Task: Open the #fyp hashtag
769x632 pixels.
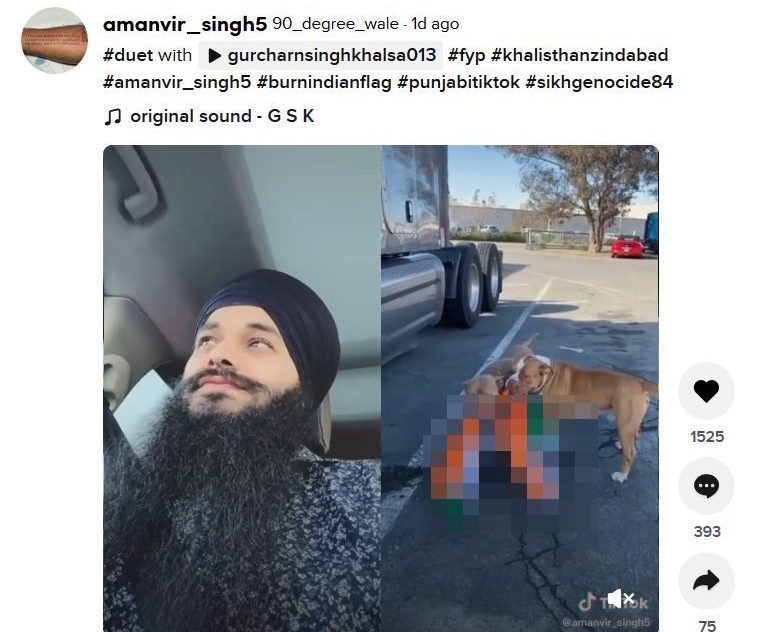Action: tap(466, 55)
